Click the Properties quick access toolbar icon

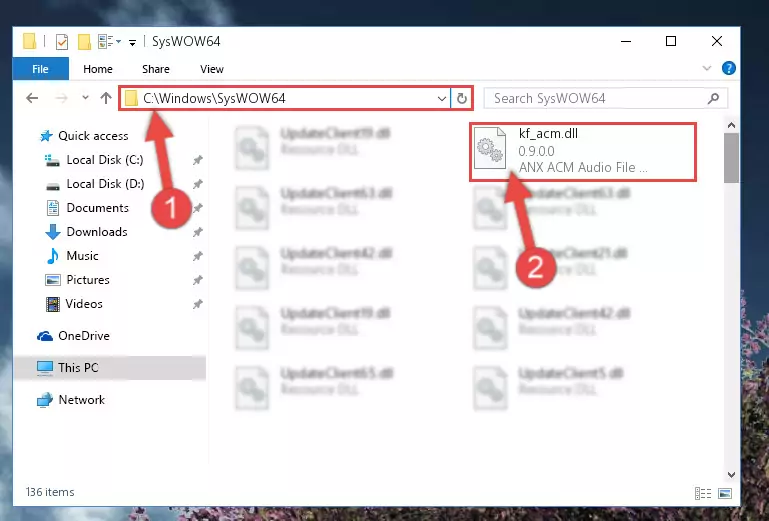click(62, 42)
